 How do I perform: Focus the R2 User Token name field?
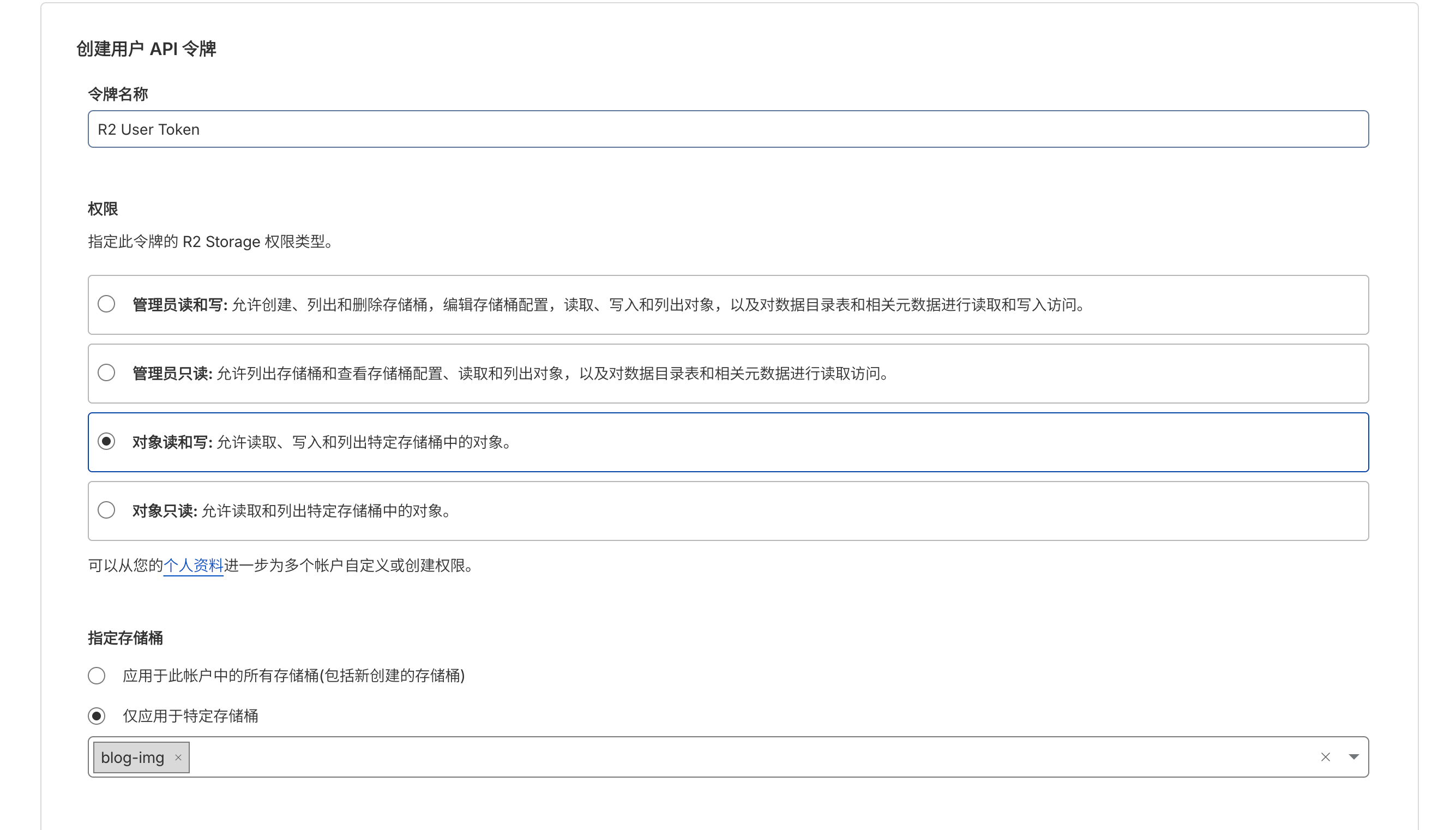pyautogui.click(x=727, y=129)
